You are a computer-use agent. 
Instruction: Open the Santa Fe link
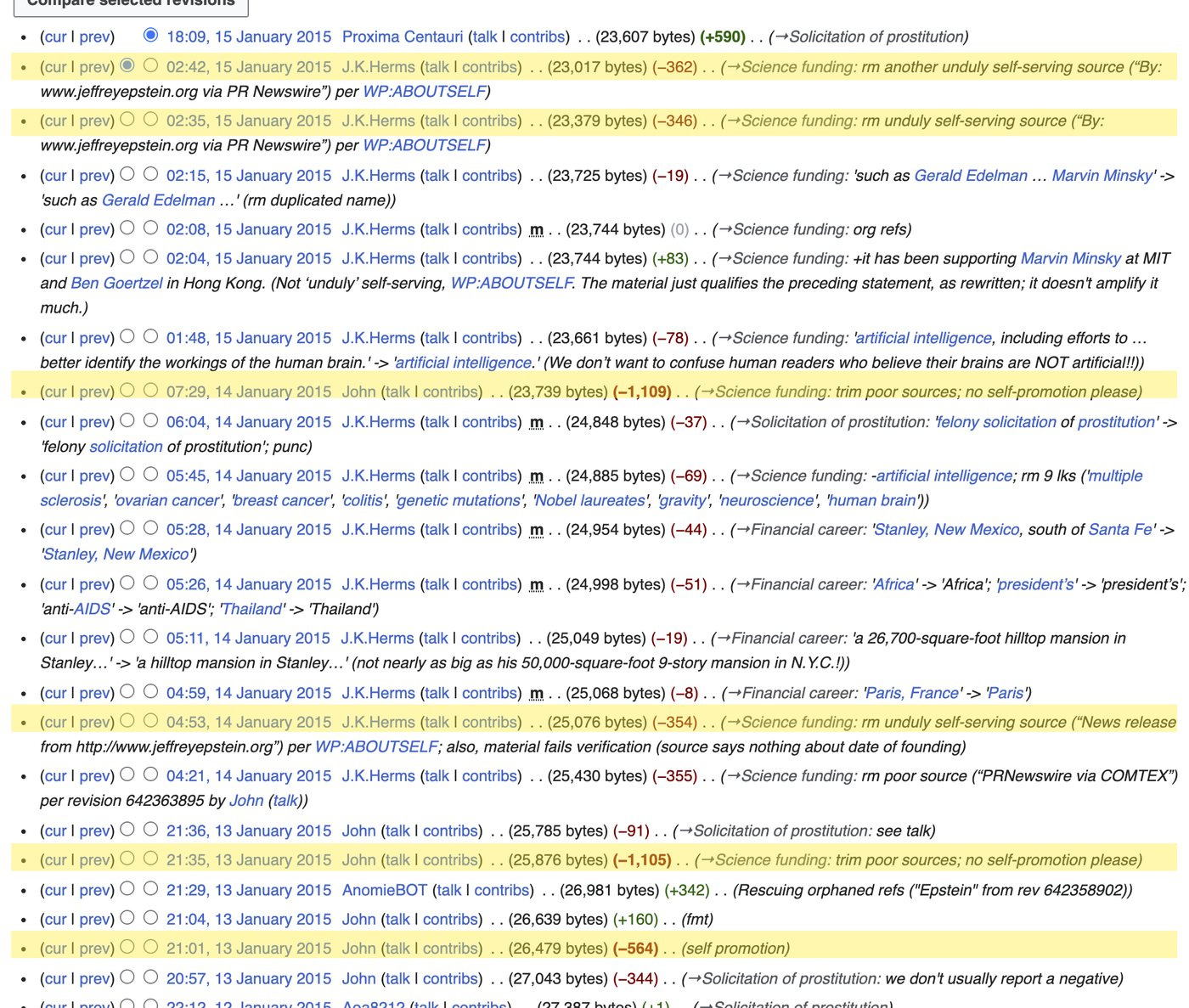1120,529
